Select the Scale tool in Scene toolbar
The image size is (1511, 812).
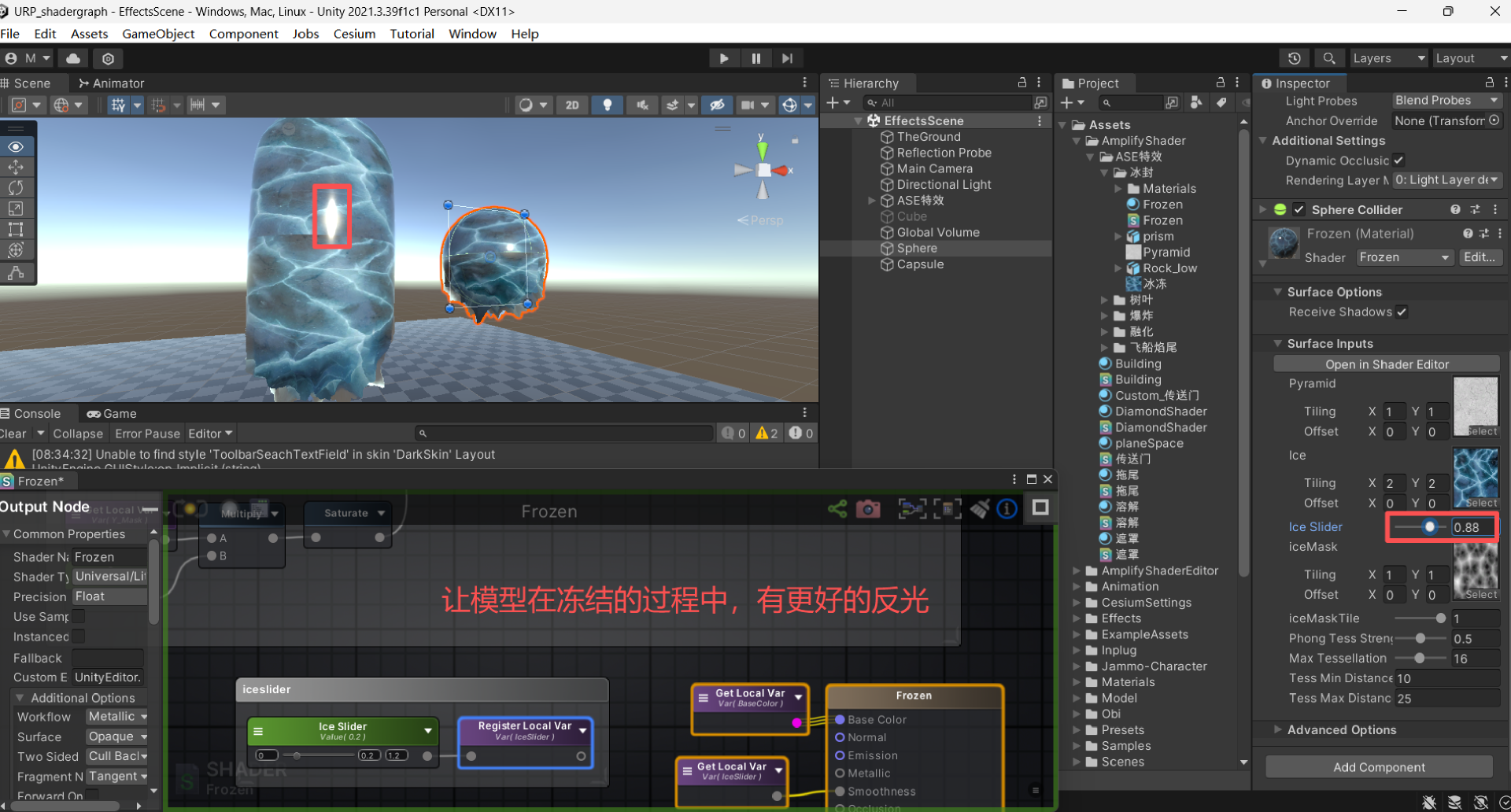(x=16, y=209)
